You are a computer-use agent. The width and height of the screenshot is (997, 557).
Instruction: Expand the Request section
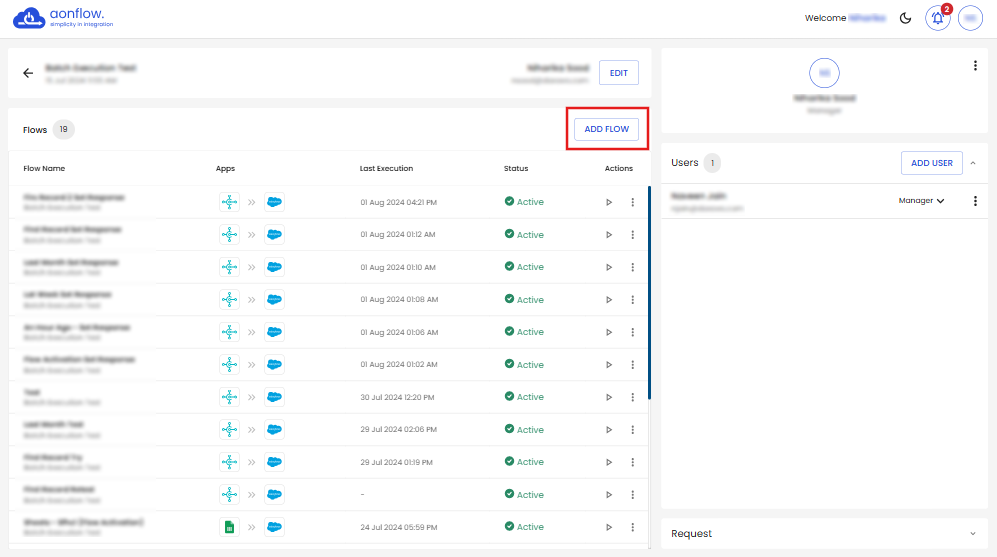[x=973, y=534]
